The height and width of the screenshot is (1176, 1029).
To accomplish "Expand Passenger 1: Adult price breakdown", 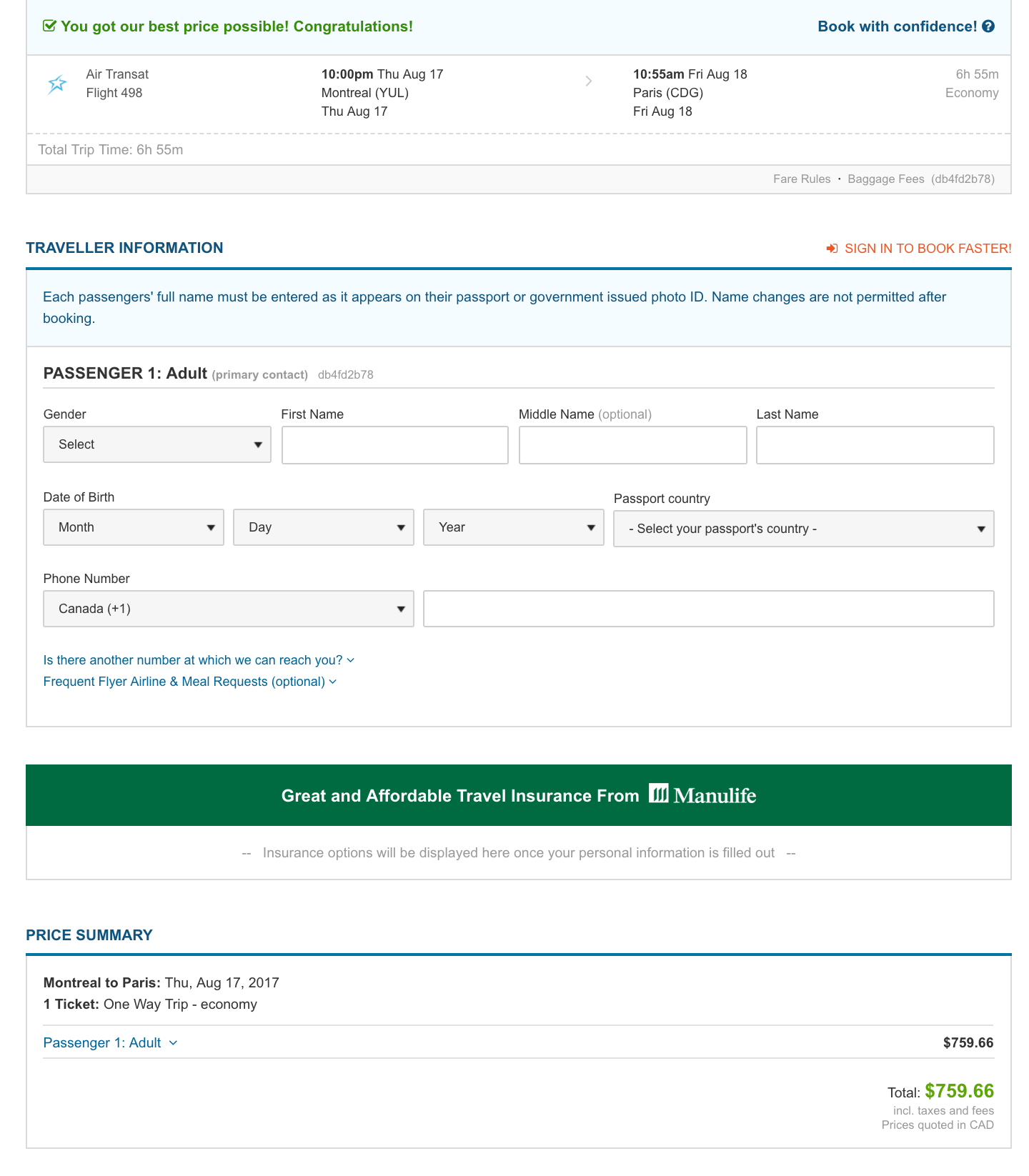I will (110, 1043).
